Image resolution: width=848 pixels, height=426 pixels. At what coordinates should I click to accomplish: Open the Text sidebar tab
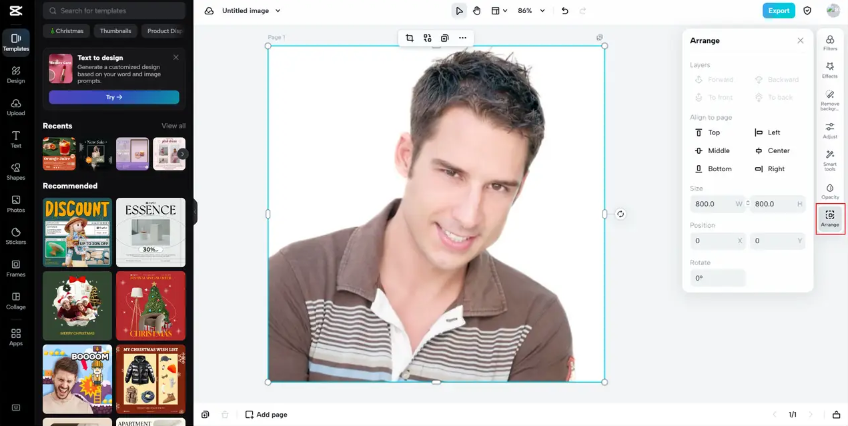pyautogui.click(x=16, y=139)
